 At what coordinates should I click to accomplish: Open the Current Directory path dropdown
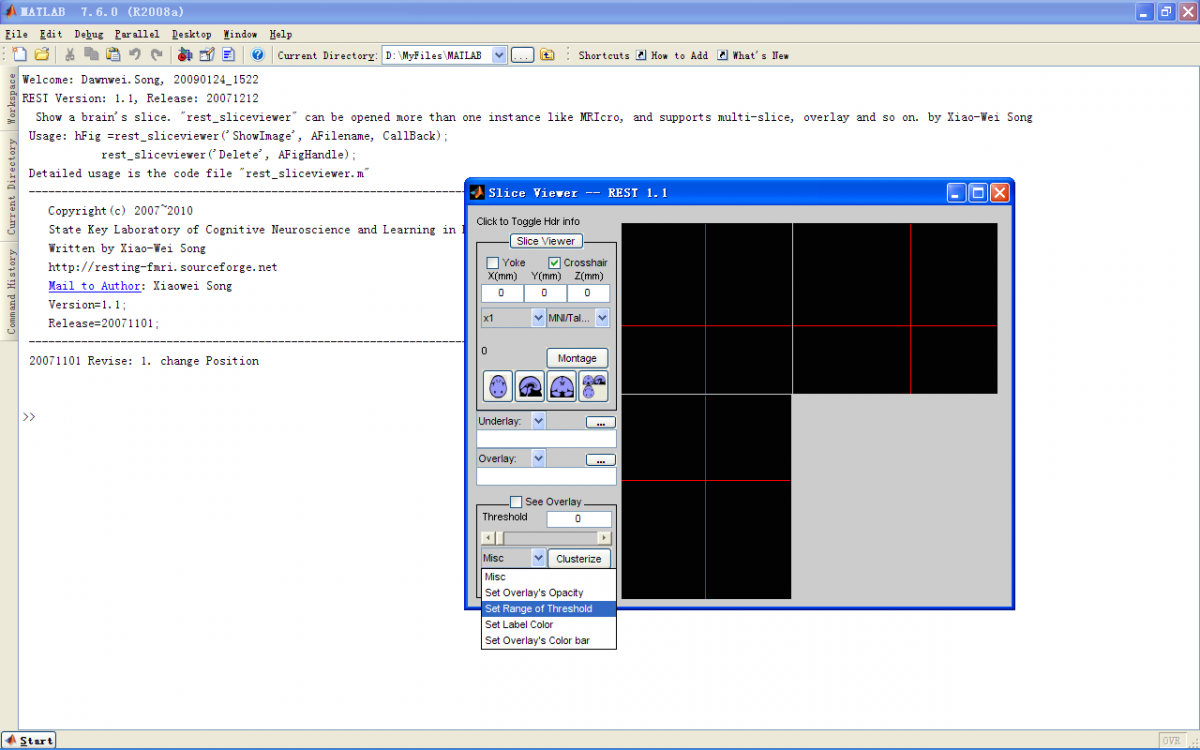tap(500, 55)
